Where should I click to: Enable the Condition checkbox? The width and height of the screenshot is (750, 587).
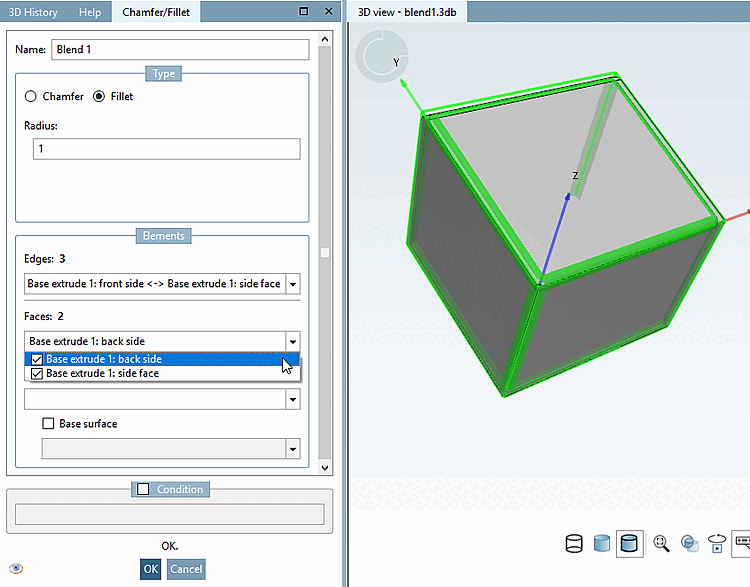click(x=143, y=489)
